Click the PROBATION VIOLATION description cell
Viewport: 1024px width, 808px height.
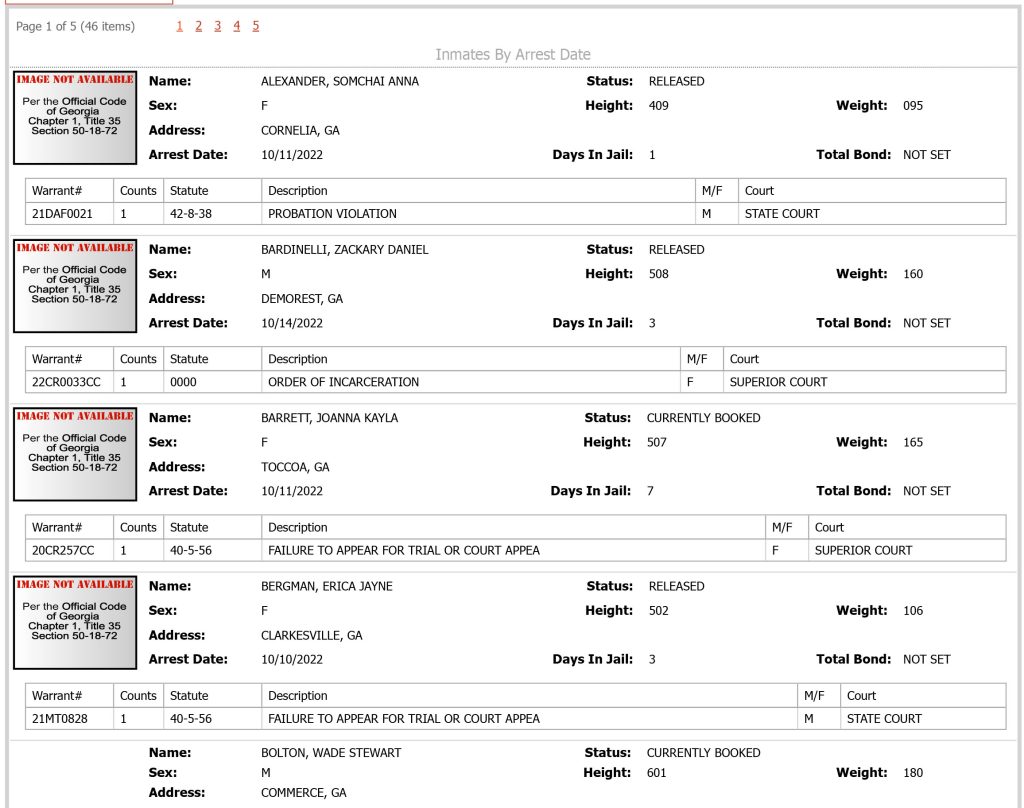pos(478,214)
